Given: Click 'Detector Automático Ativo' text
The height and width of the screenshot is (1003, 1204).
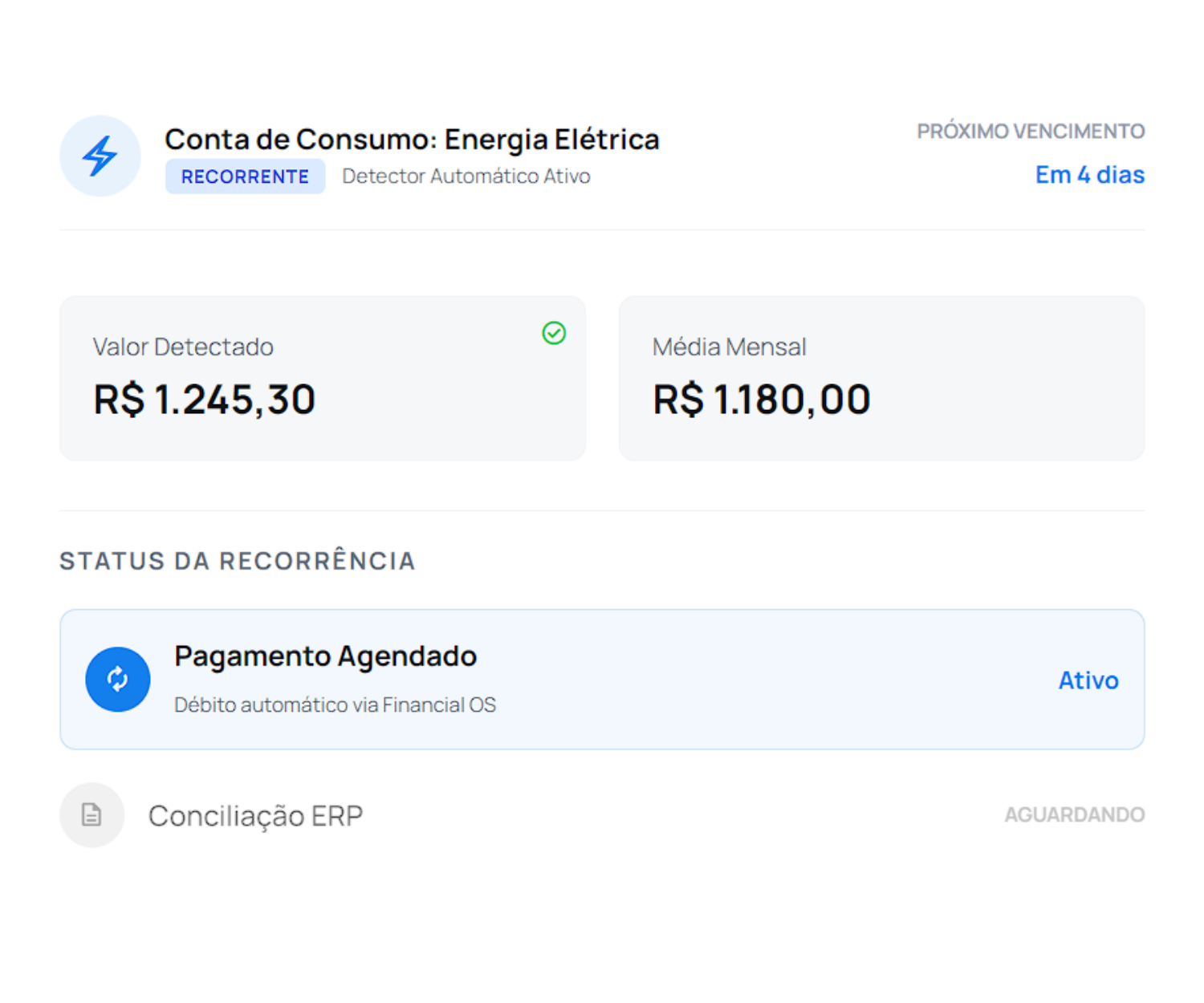Looking at the screenshot, I should [466, 177].
